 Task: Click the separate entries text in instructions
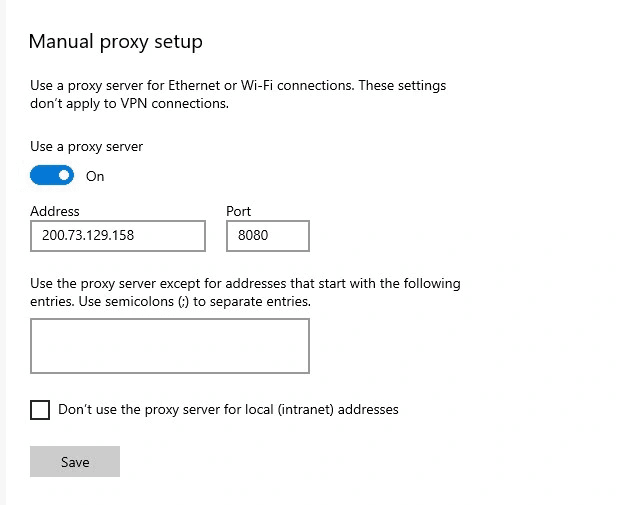coord(260,302)
